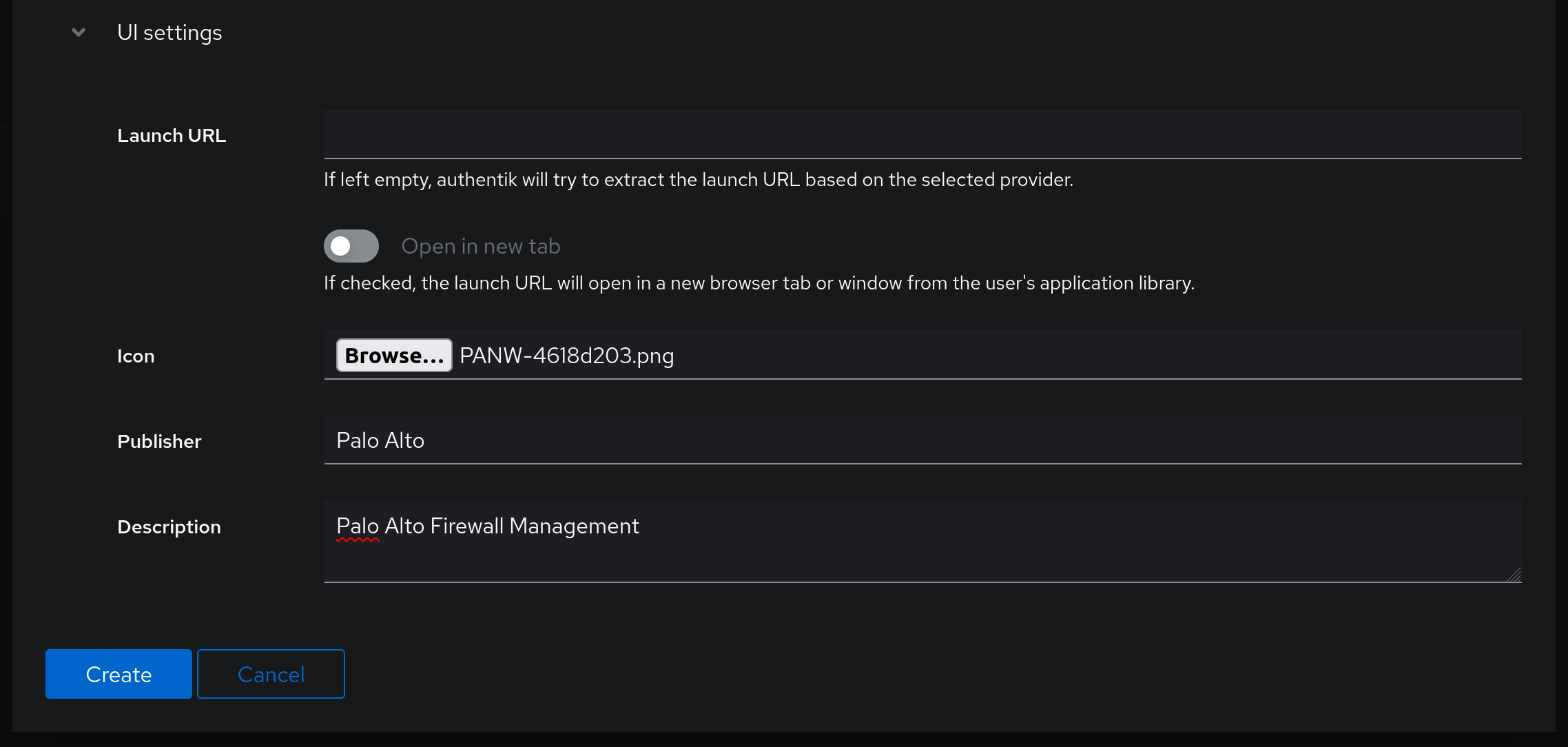Click the misspelled word Palo in Description
The height and width of the screenshot is (747, 1568).
(358, 526)
